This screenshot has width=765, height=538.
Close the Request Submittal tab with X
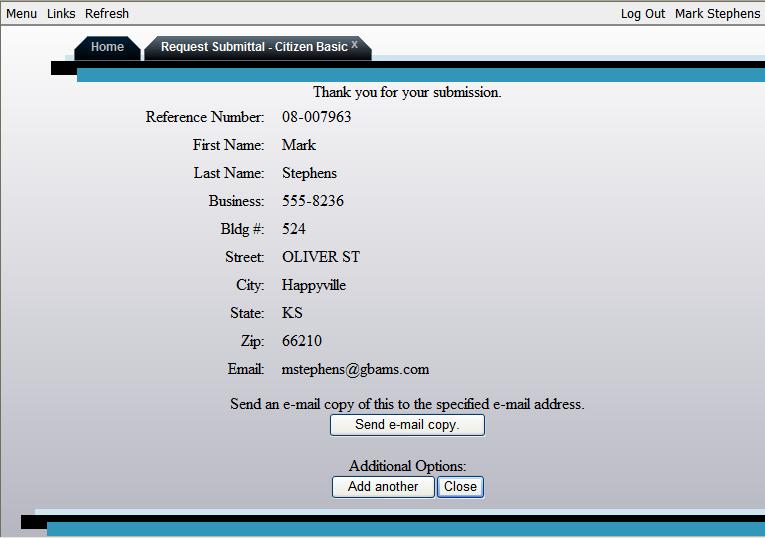click(355, 44)
